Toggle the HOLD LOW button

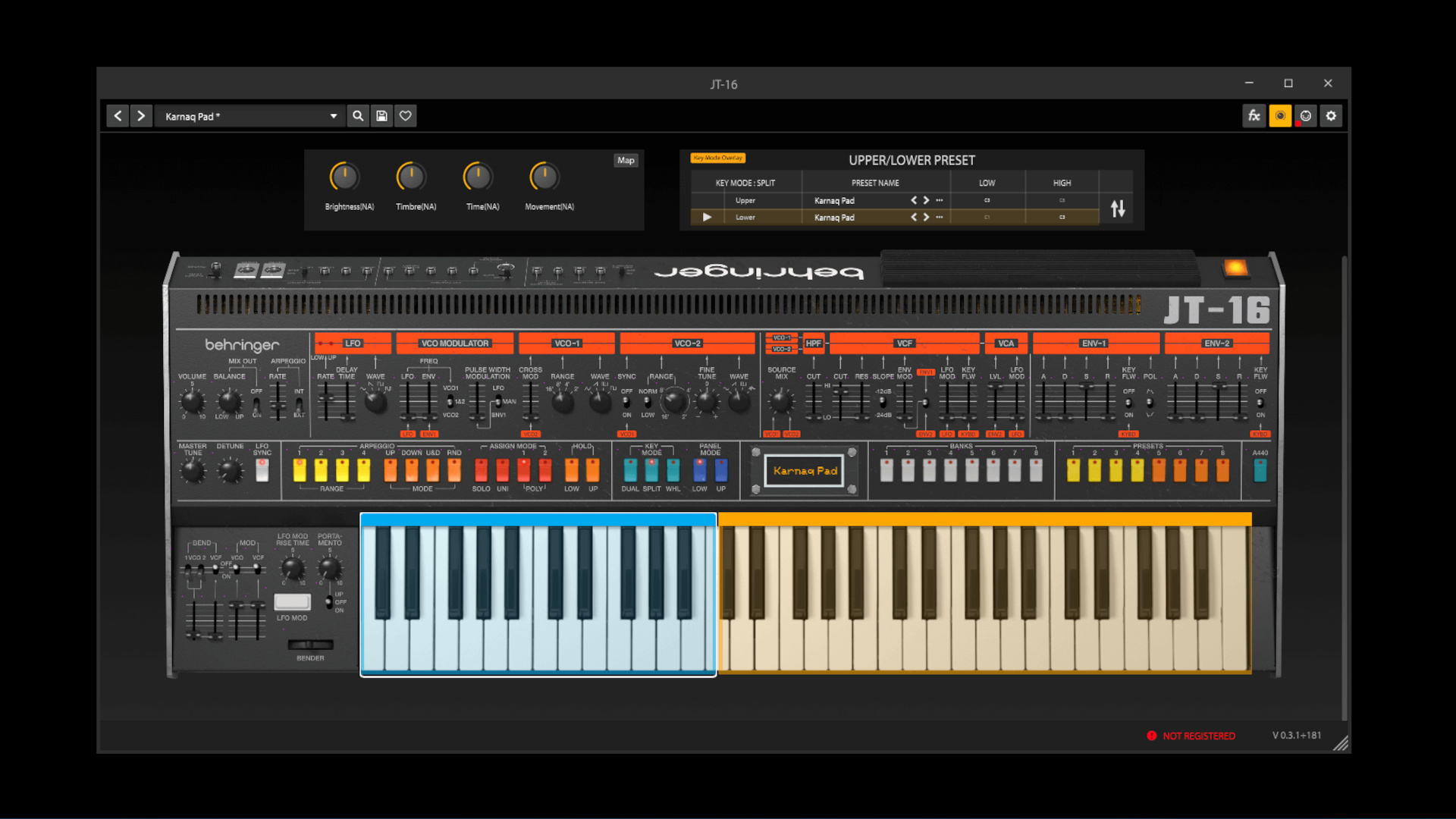tap(572, 470)
